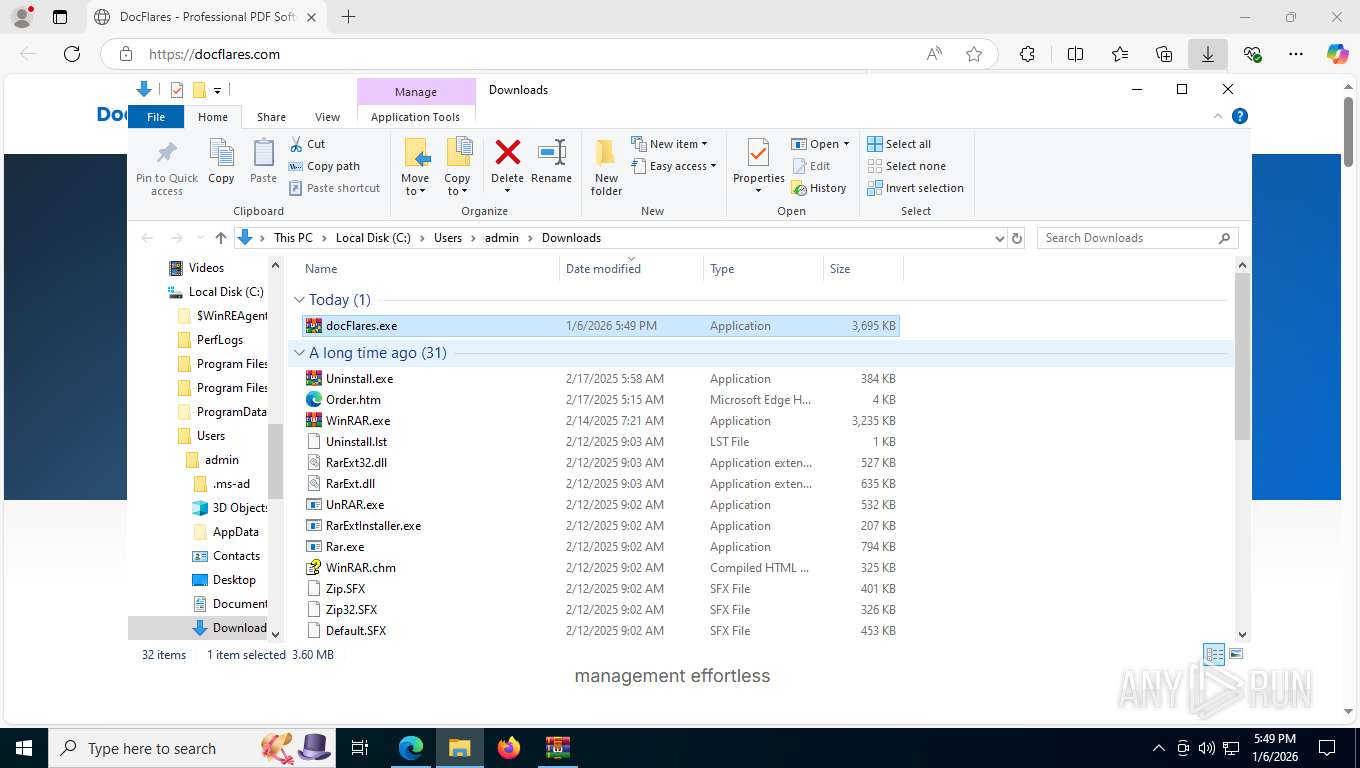Sort by Date modified column
Viewport: 1360px width, 768px height.
[631, 268]
